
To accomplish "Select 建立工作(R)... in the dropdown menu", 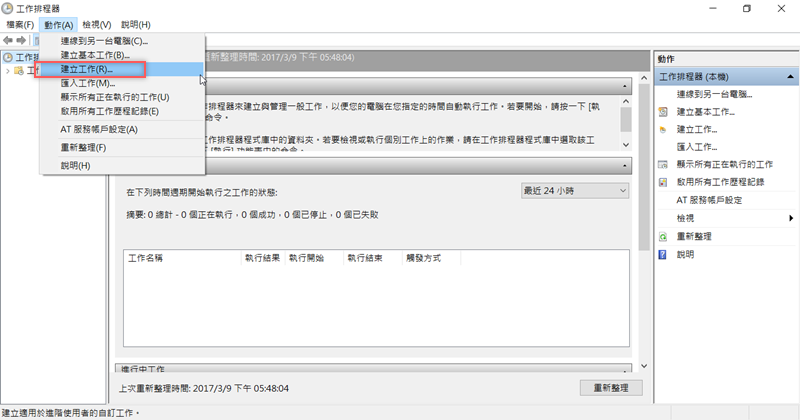I will (x=122, y=69).
